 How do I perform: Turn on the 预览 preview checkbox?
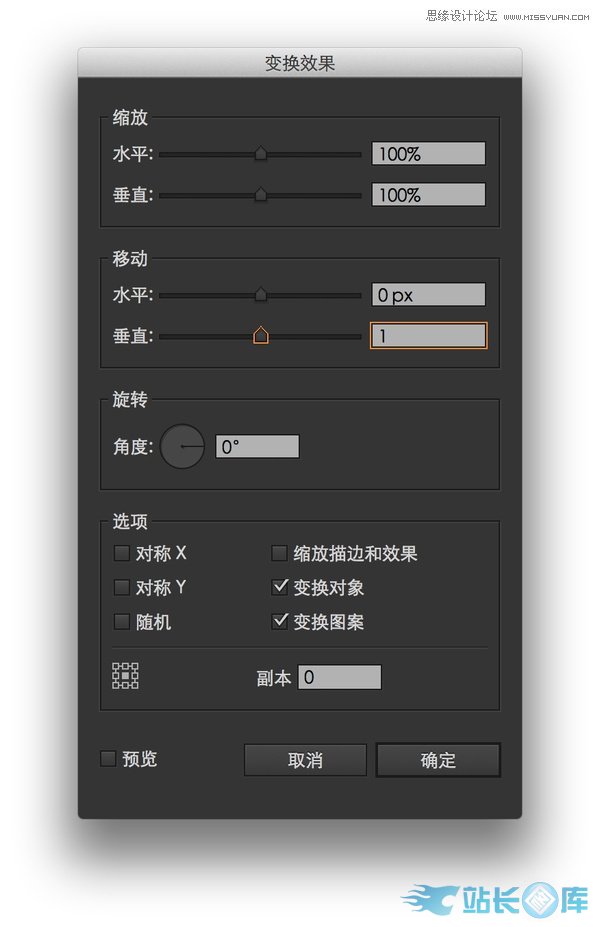tap(108, 759)
